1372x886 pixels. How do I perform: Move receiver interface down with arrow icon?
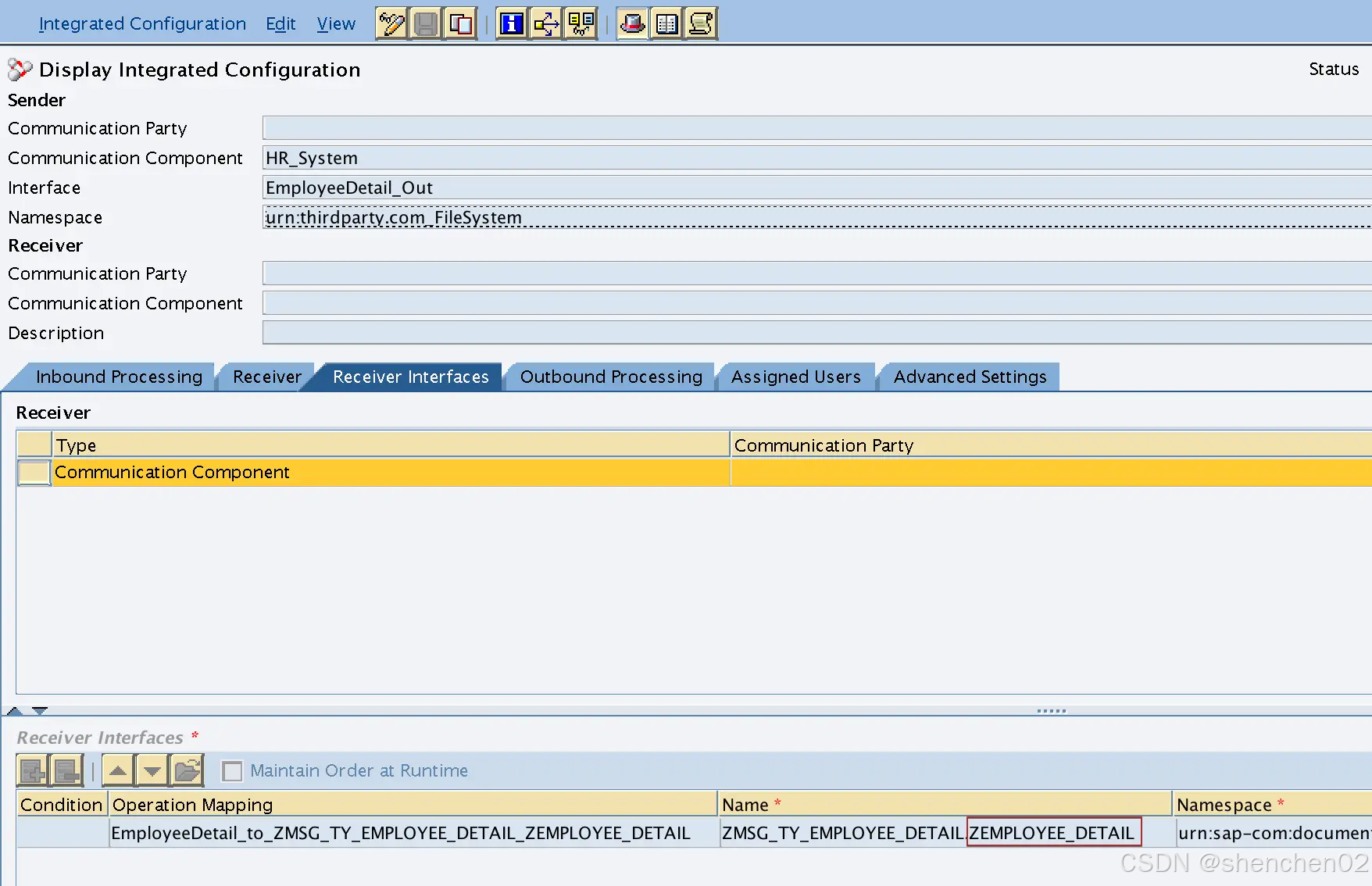151,770
